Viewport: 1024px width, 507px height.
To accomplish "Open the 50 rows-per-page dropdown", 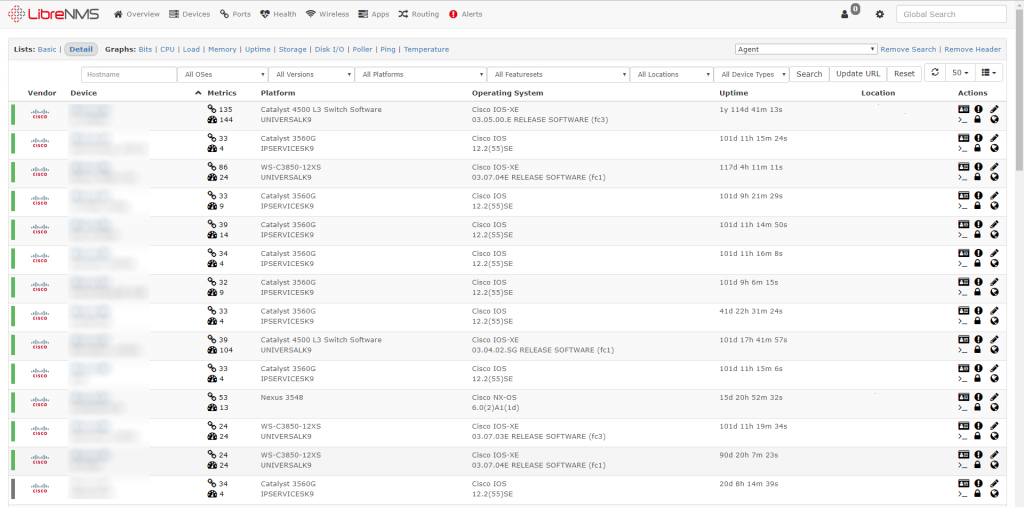I will 960,73.
